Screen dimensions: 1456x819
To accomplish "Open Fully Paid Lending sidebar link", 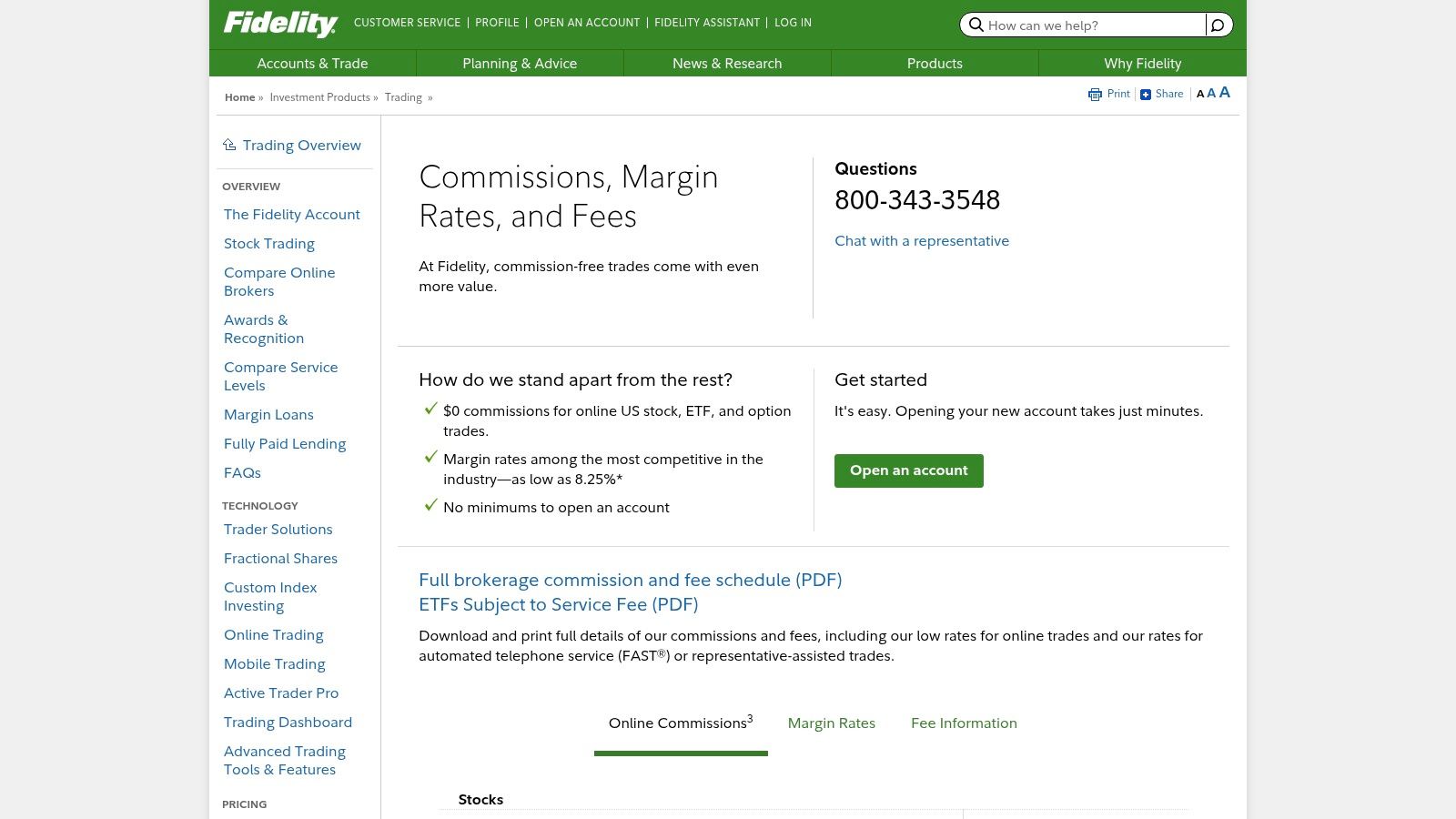I will (x=285, y=443).
